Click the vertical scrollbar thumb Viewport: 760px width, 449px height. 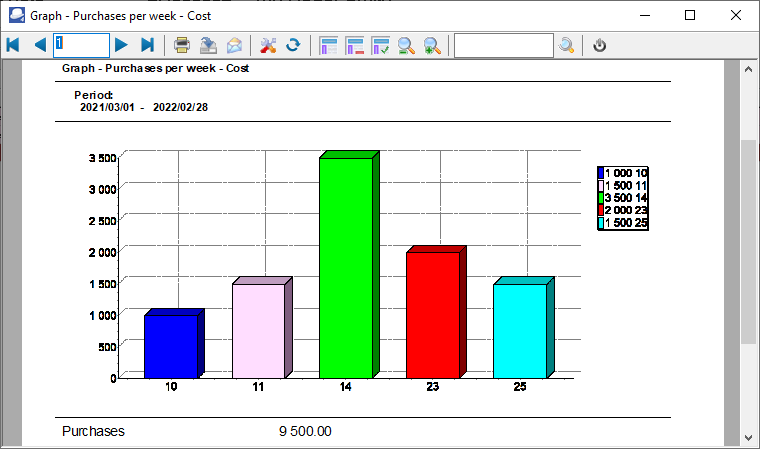coord(748,242)
